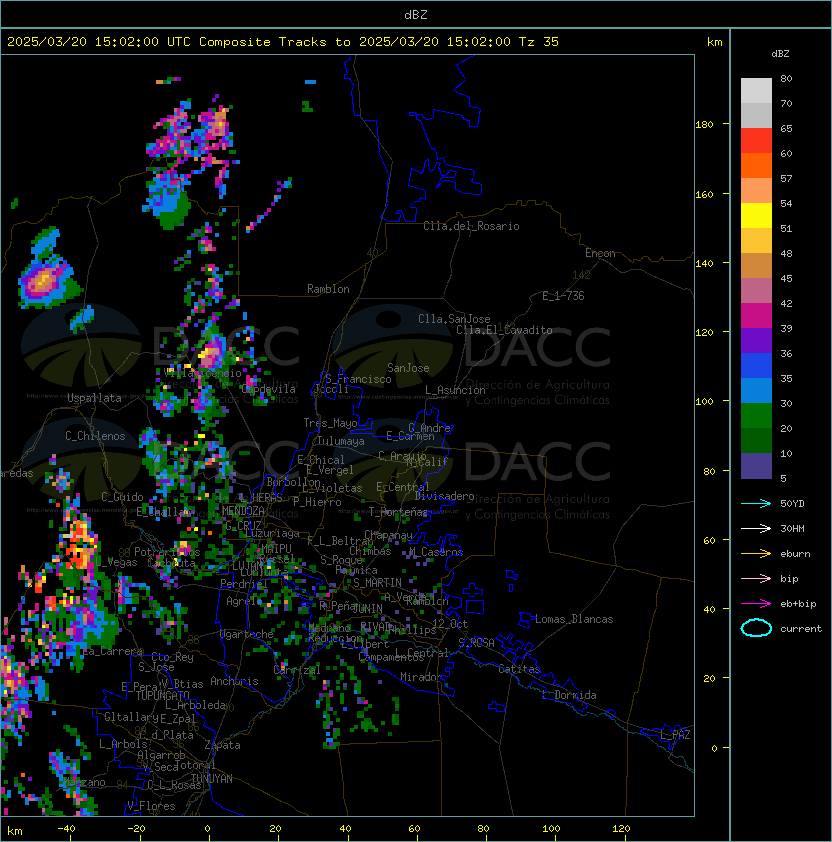Screen dimensions: 832x842
Task: Click the 54 dBZ yellow color swatch
Action: coord(756,215)
